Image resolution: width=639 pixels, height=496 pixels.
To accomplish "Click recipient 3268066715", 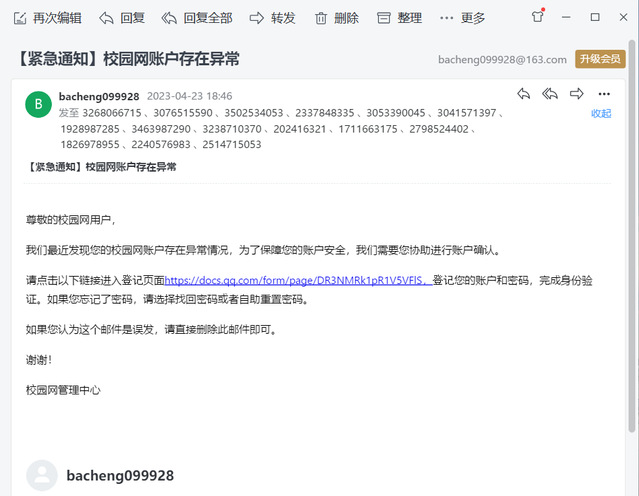I will (112, 113).
